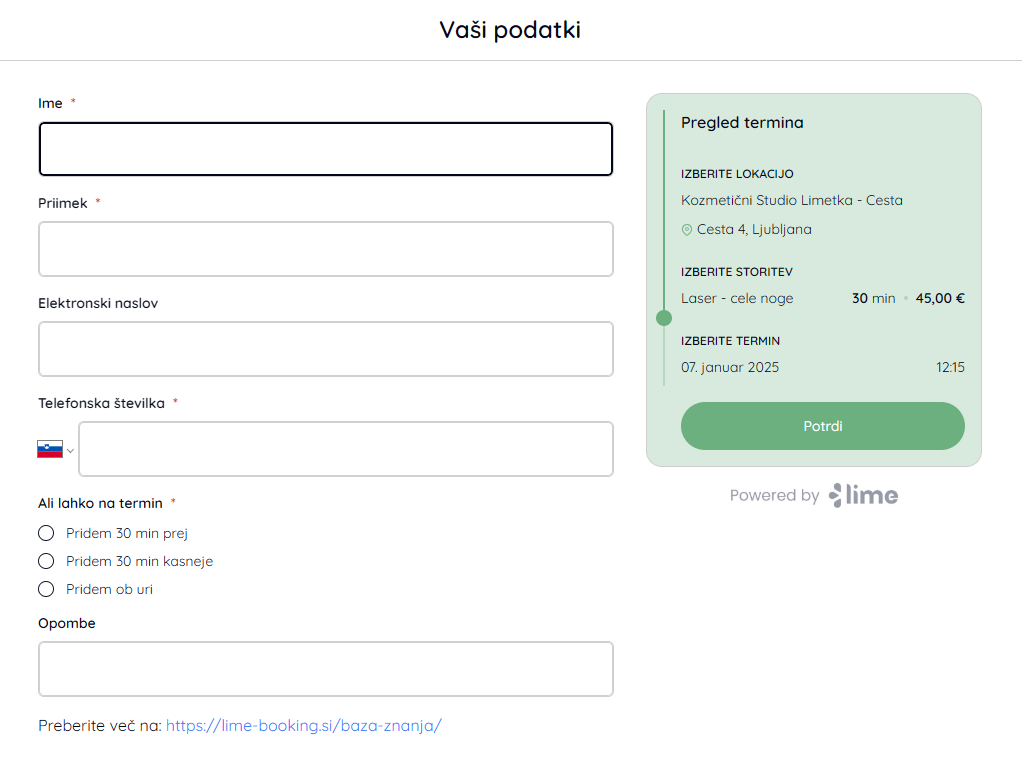Focus the Ime input field
The image size is (1022, 779).
click(326, 149)
